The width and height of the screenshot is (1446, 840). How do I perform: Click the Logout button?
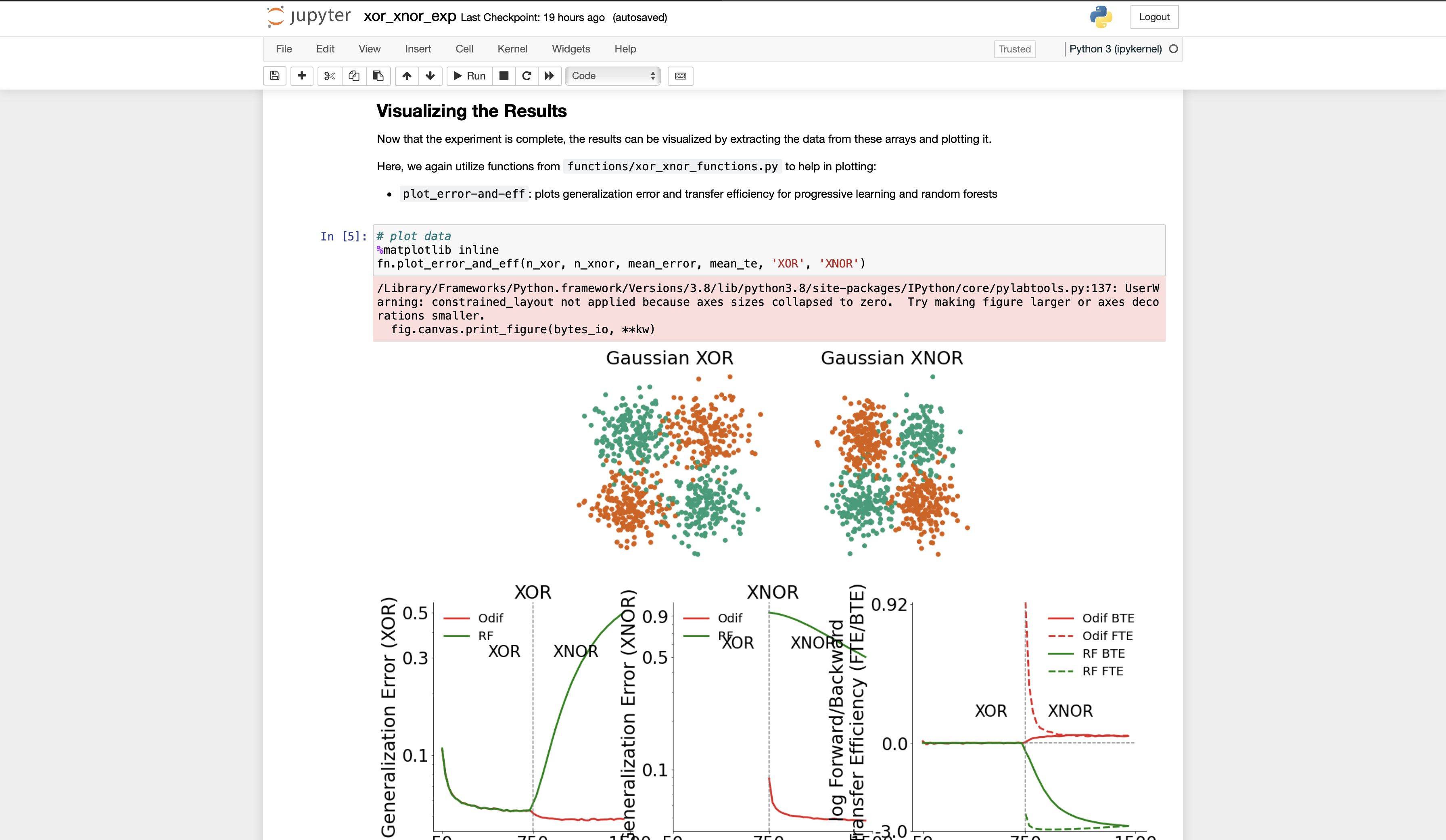pyautogui.click(x=1154, y=17)
